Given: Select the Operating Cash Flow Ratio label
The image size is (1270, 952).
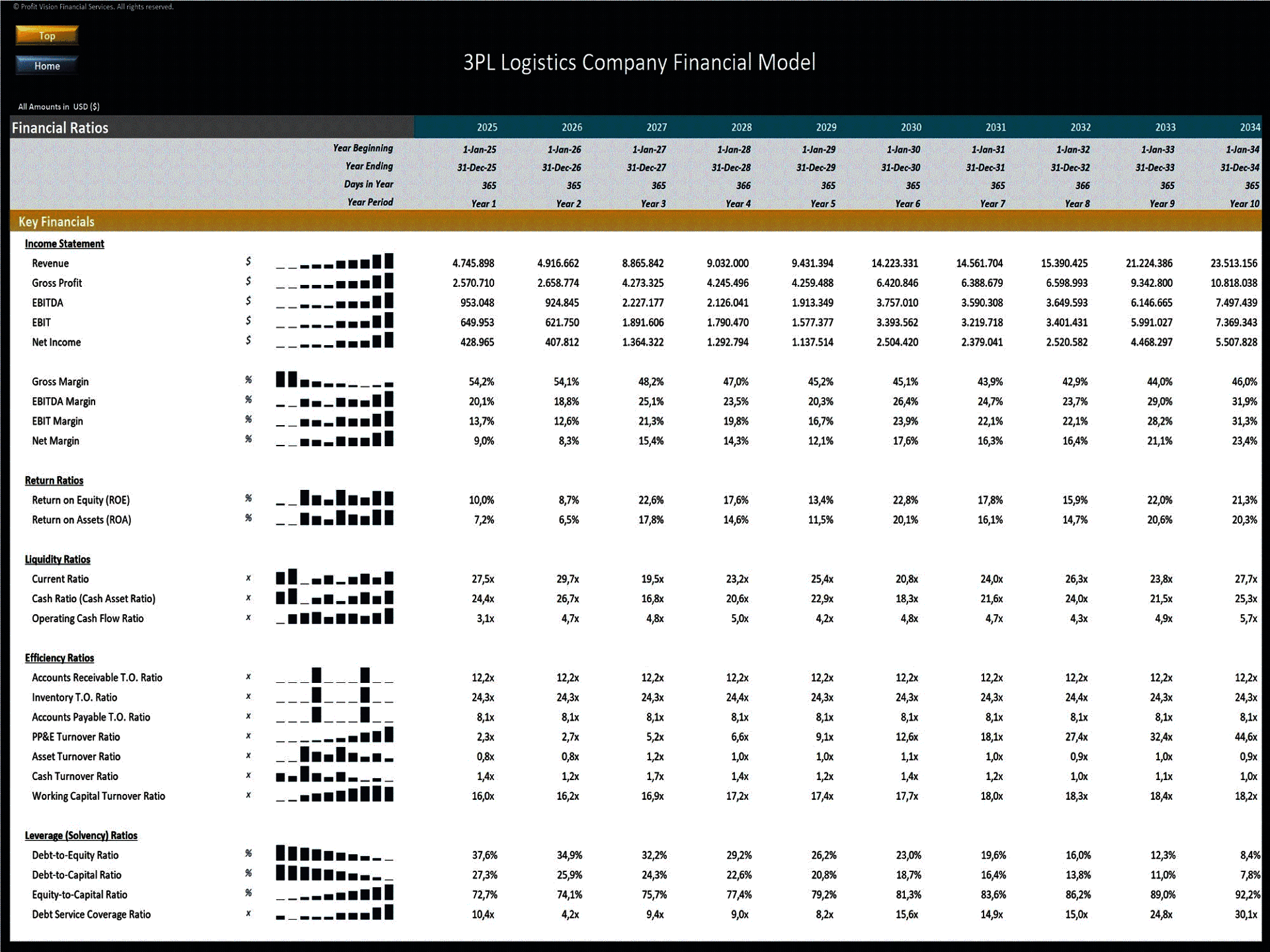Looking at the screenshot, I should click(88, 619).
